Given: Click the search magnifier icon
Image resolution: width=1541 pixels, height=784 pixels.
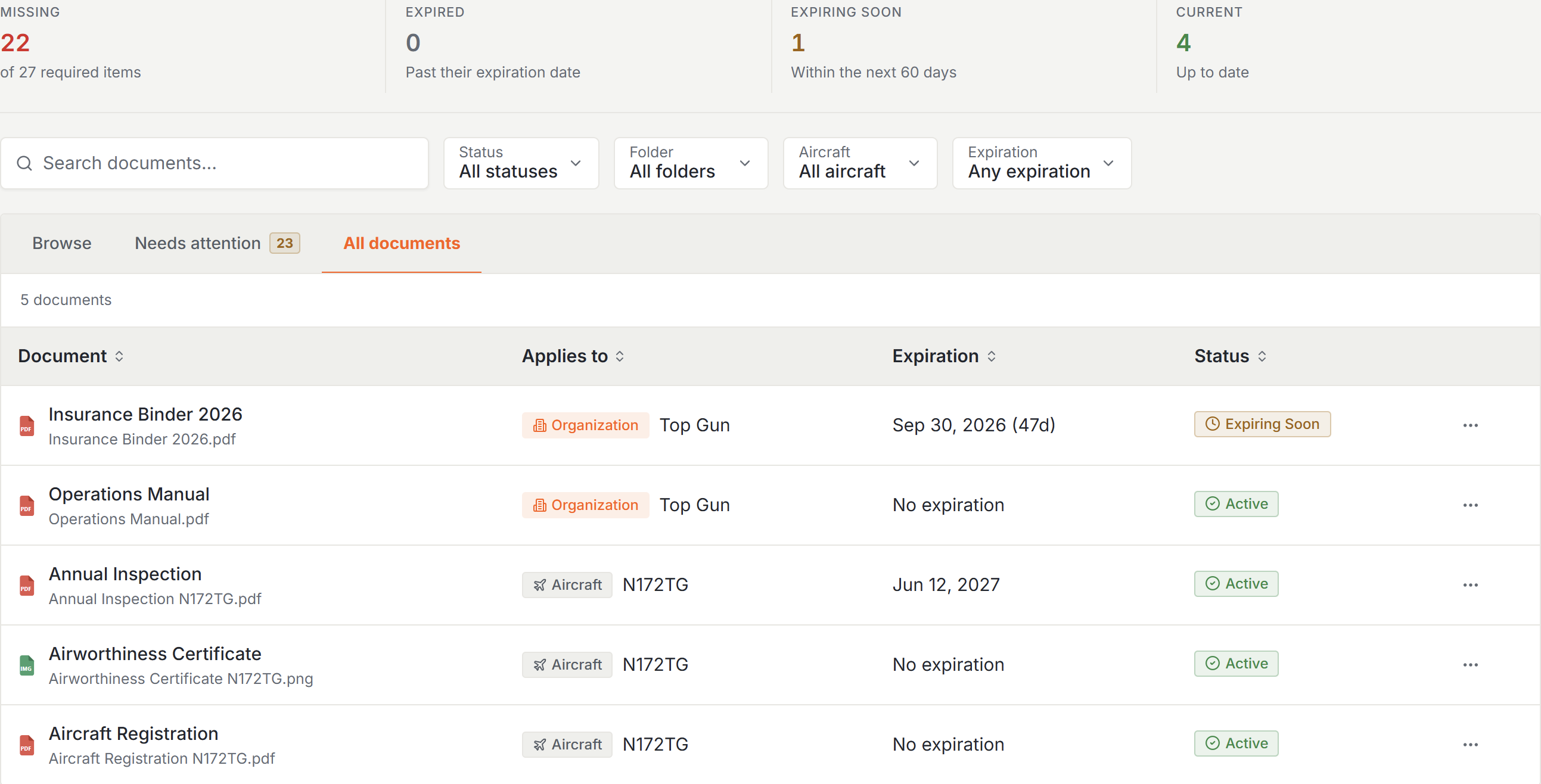Looking at the screenshot, I should coord(24,163).
